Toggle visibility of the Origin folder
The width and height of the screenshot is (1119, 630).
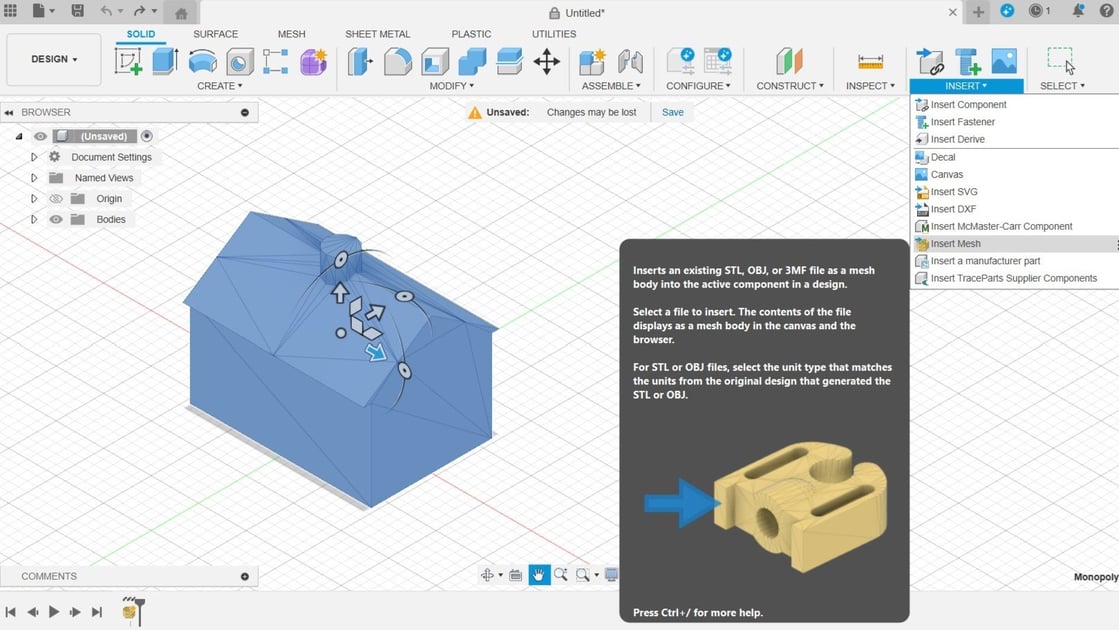pyautogui.click(x=55, y=198)
